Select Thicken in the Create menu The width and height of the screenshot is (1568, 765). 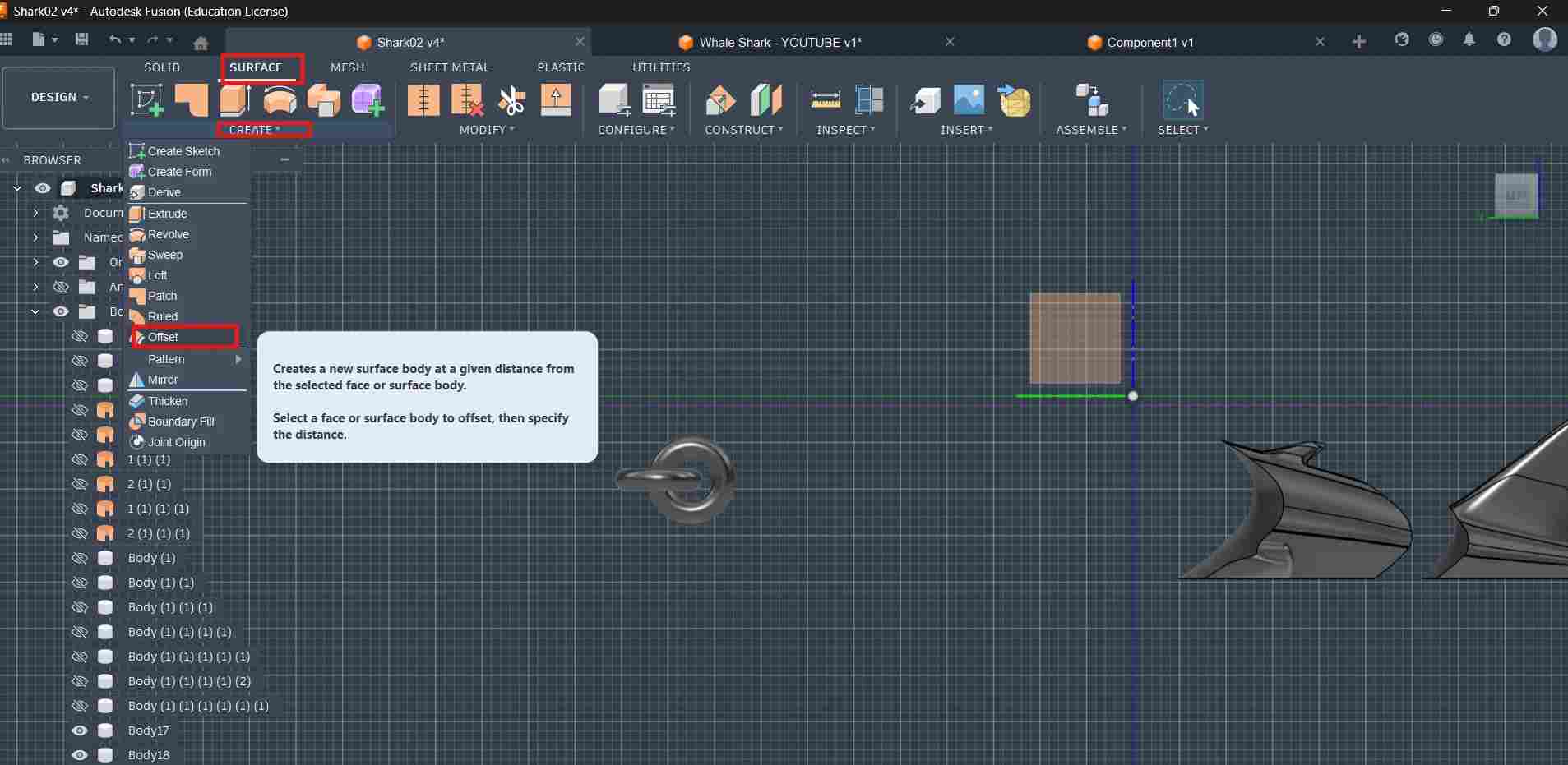coord(168,401)
